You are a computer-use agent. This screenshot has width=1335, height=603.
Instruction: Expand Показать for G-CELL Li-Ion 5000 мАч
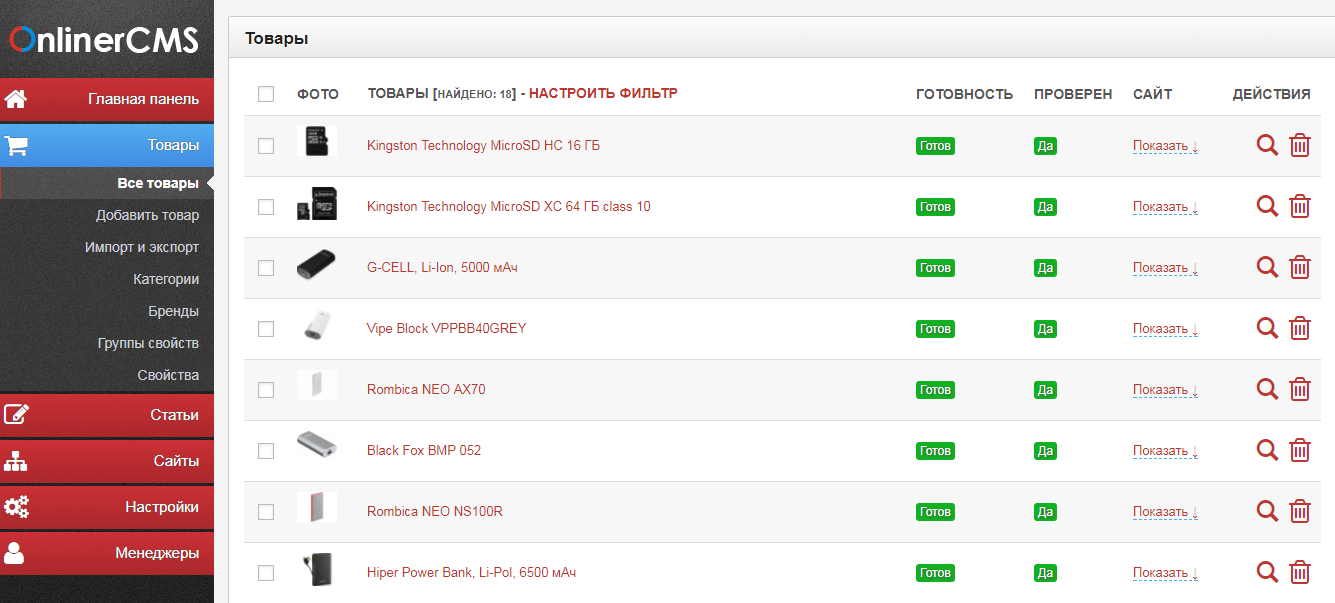click(1165, 268)
